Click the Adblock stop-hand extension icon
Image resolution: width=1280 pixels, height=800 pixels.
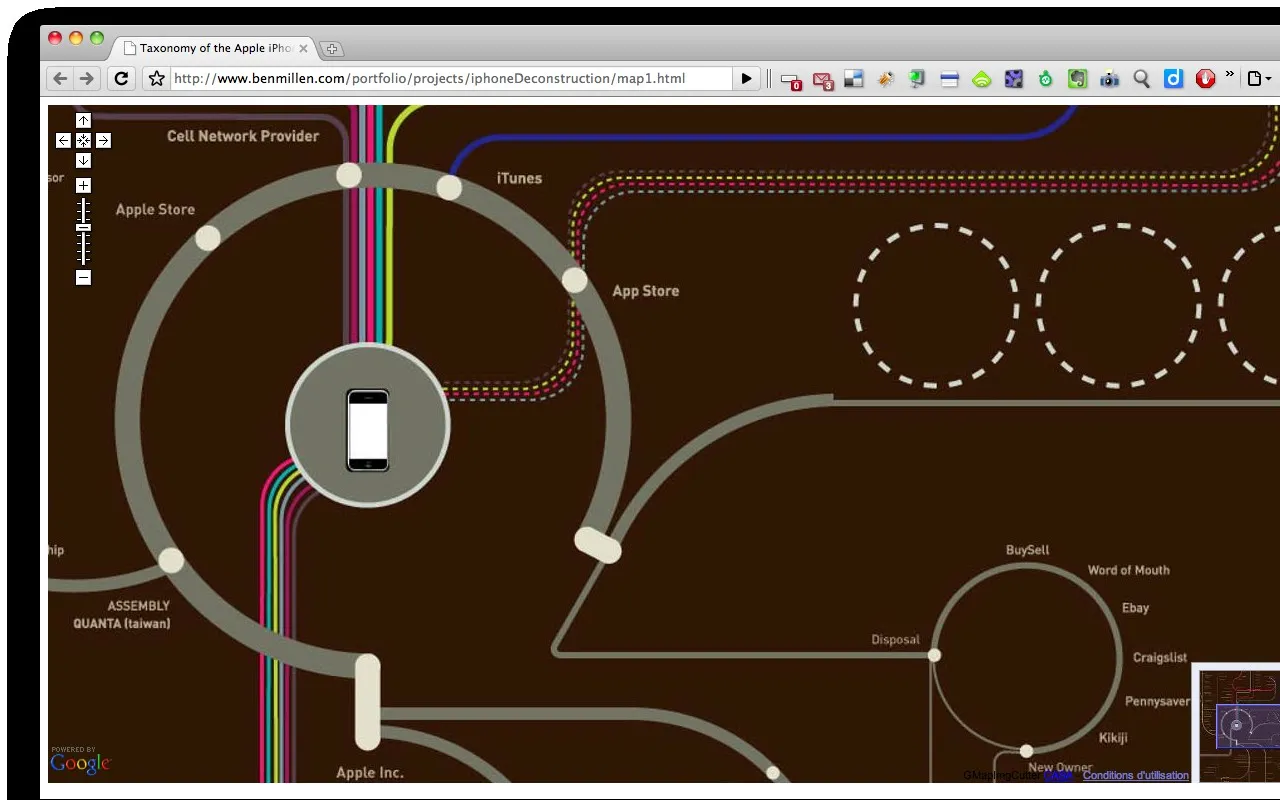pos(1206,78)
